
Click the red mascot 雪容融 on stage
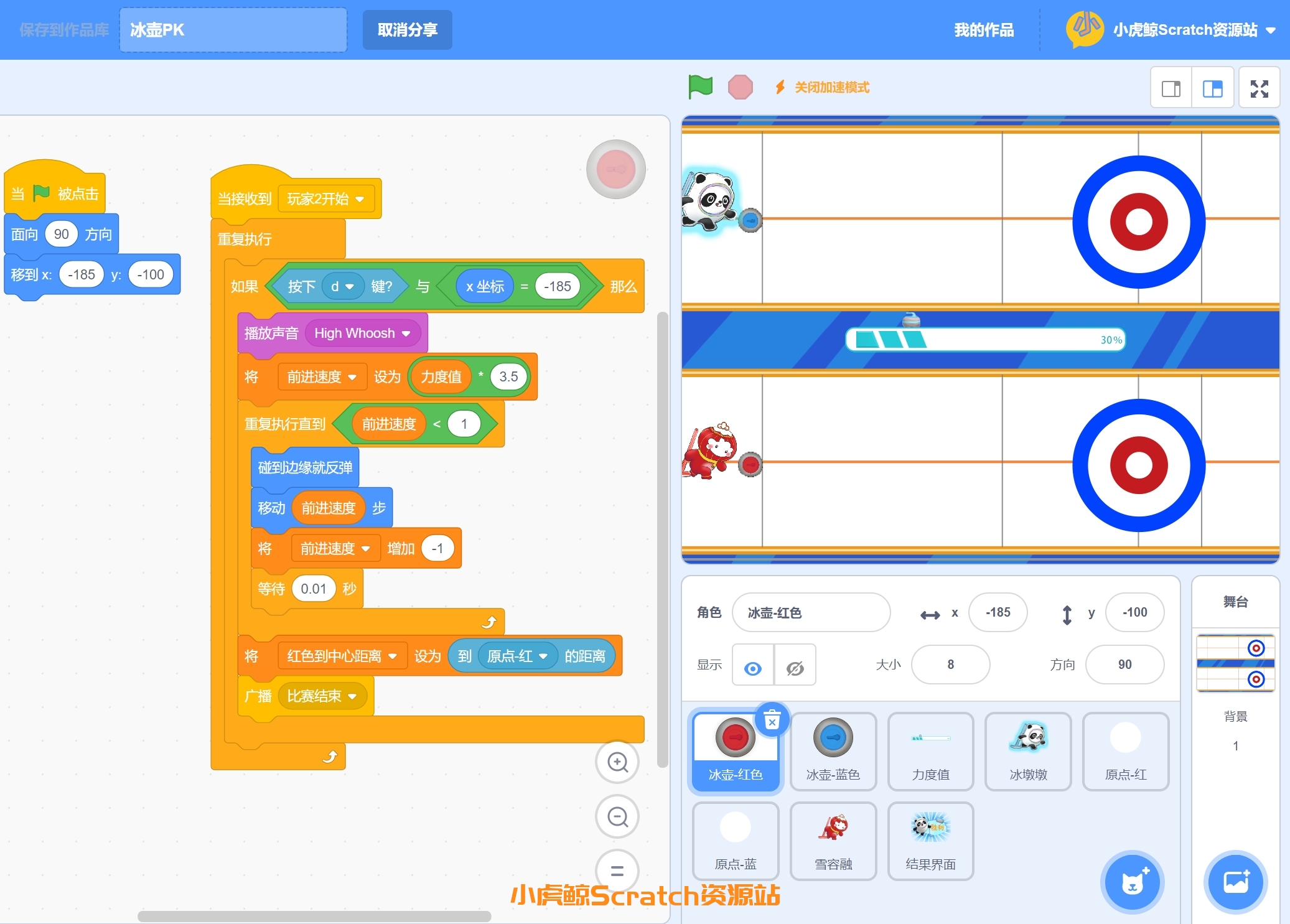coord(710,450)
